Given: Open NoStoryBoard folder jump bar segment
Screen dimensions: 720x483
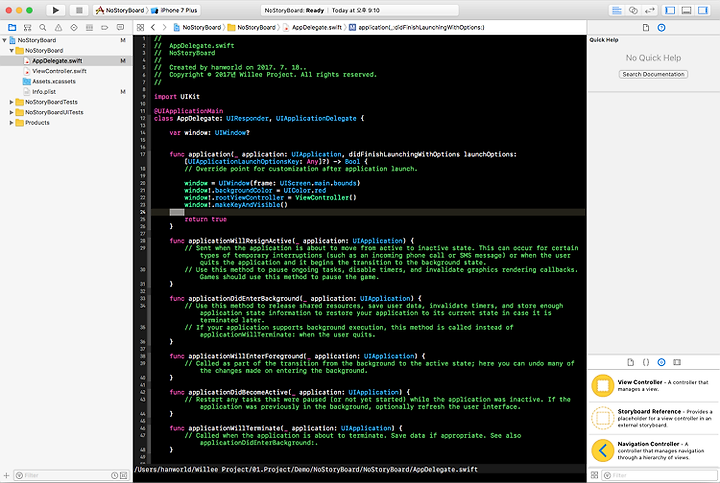Looking at the screenshot, I should tap(252, 28).
